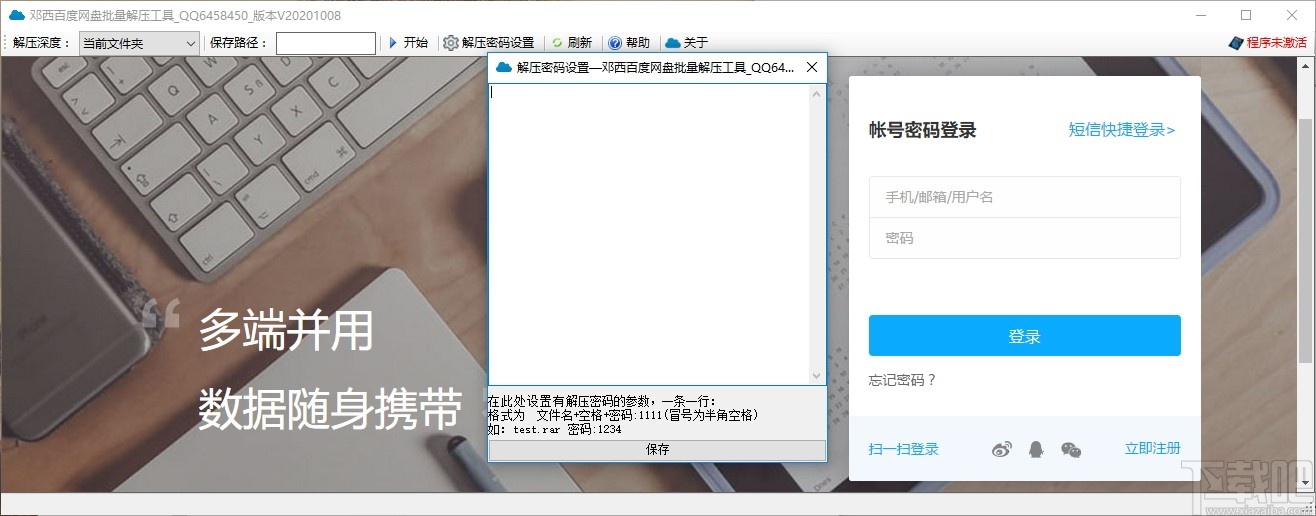
Task: Click the 程序未激活 activation link
Action: pos(1276,43)
